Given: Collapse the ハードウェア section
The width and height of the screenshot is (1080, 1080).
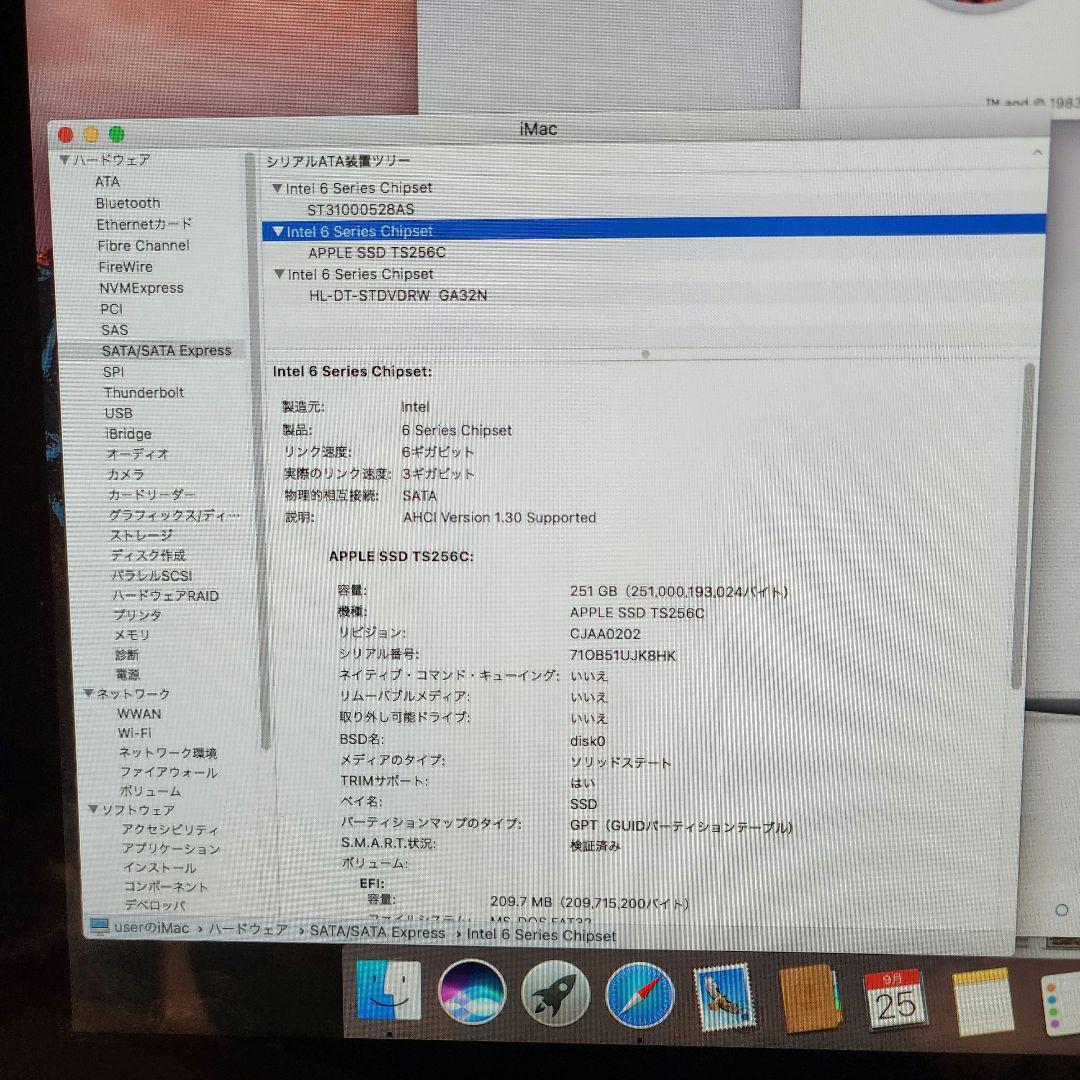Looking at the screenshot, I should [63, 160].
